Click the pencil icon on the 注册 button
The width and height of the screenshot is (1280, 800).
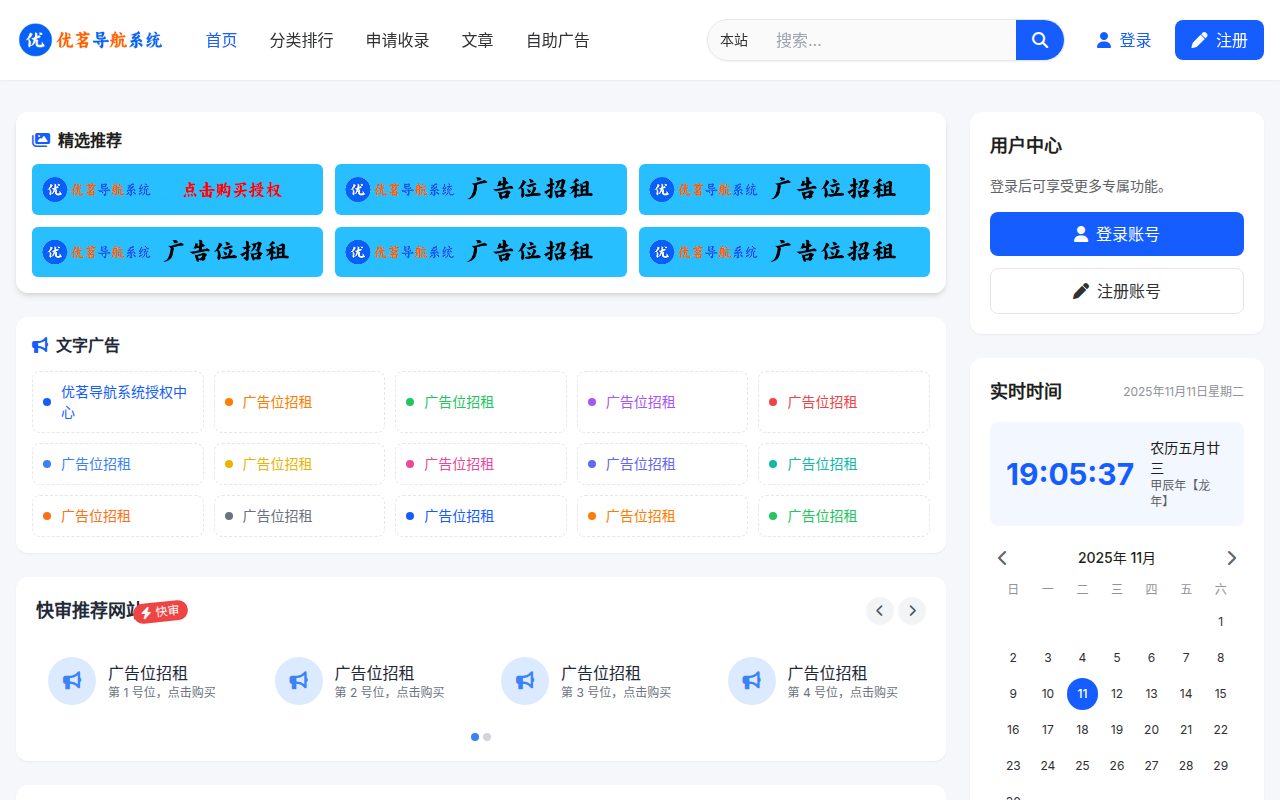pos(1199,39)
